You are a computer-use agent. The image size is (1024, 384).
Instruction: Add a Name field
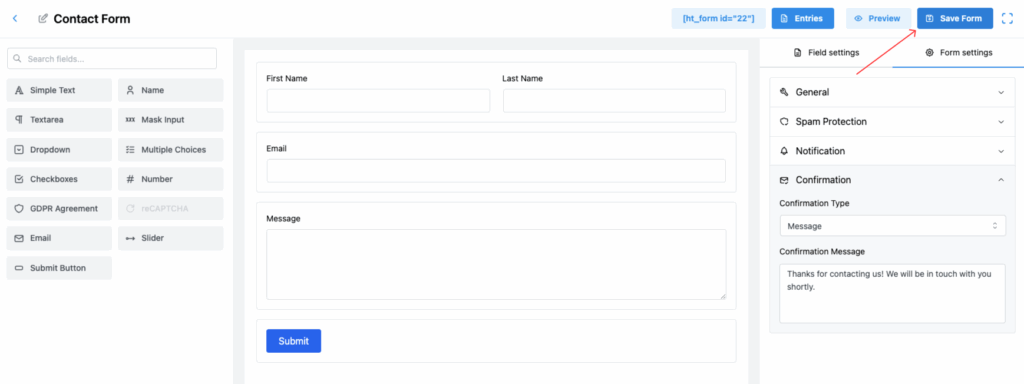click(x=170, y=90)
